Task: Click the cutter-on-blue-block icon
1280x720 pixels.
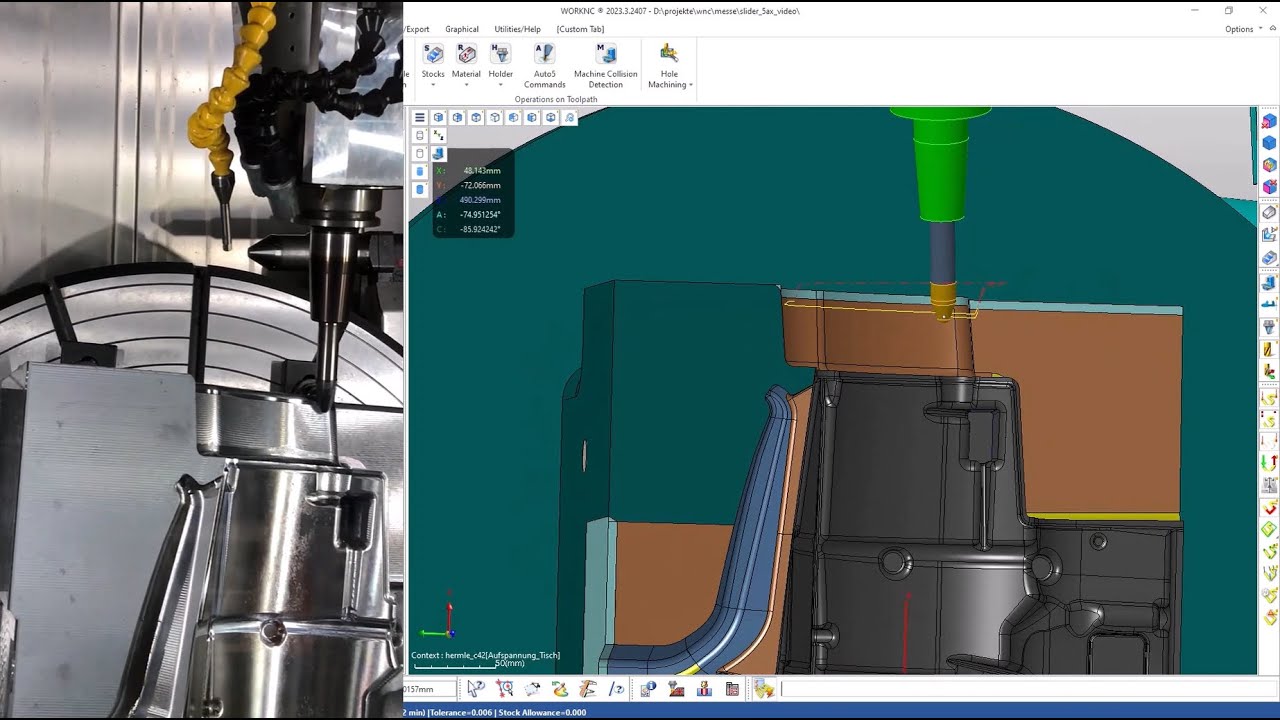Action: click(x=704, y=688)
